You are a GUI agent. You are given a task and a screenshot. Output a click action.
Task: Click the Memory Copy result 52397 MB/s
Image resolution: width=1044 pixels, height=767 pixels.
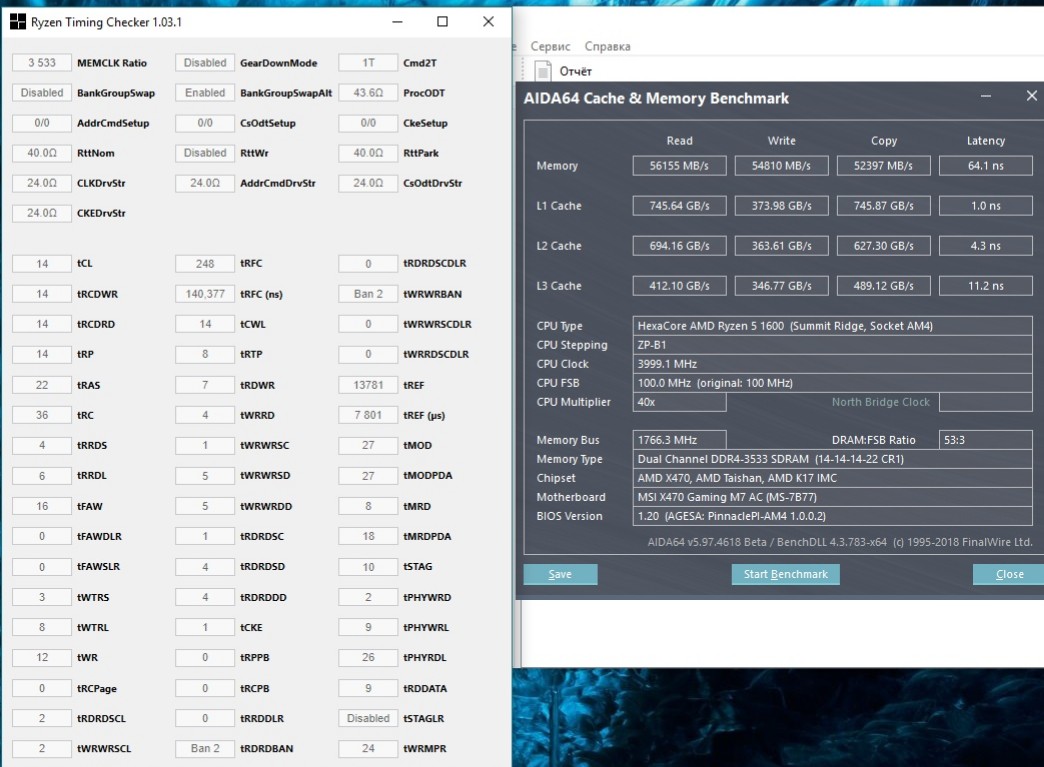pos(884,166)
